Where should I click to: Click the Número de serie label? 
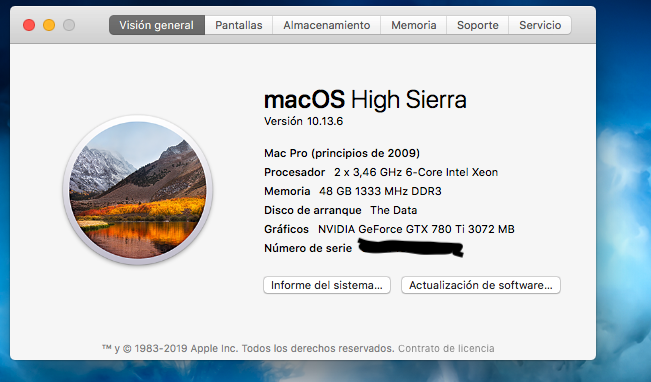pos(308,248)
